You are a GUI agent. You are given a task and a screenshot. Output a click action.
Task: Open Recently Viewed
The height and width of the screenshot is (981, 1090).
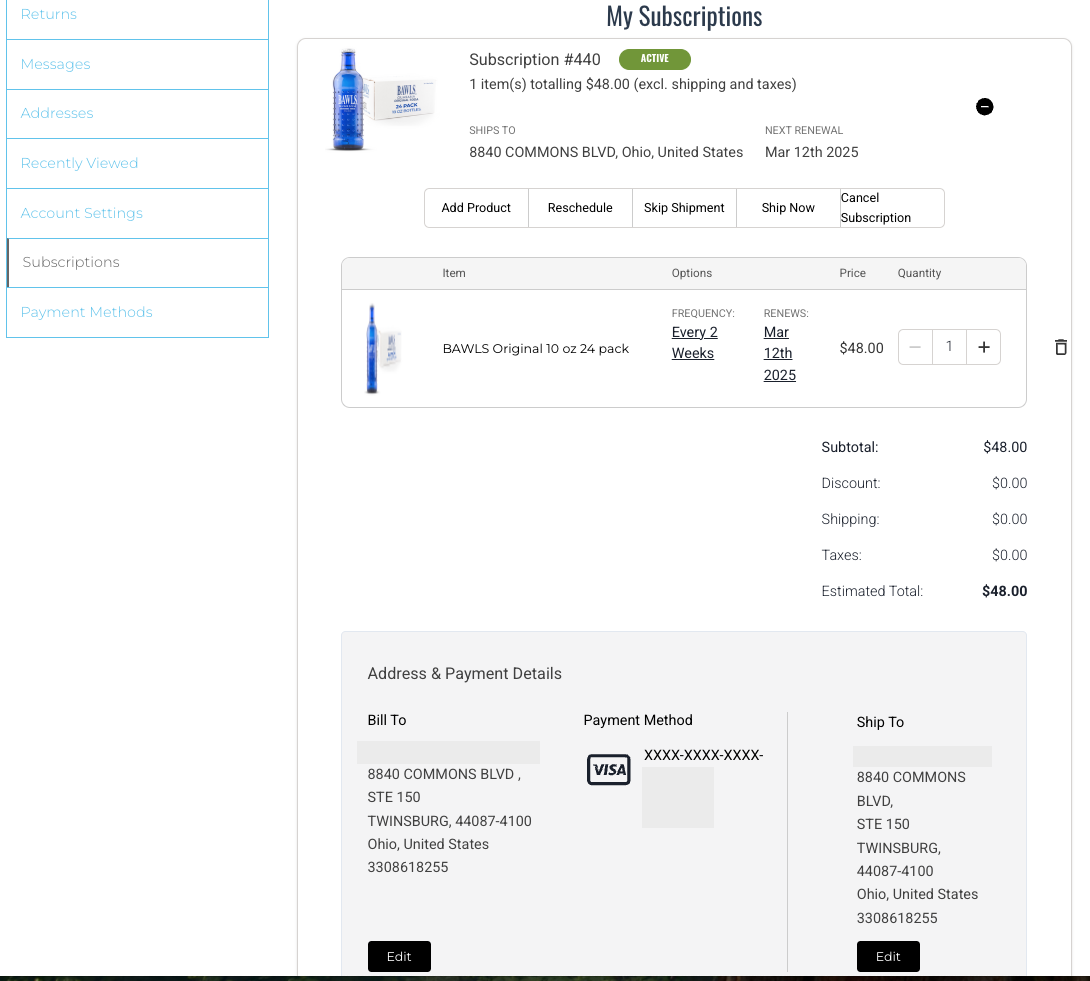137,163
